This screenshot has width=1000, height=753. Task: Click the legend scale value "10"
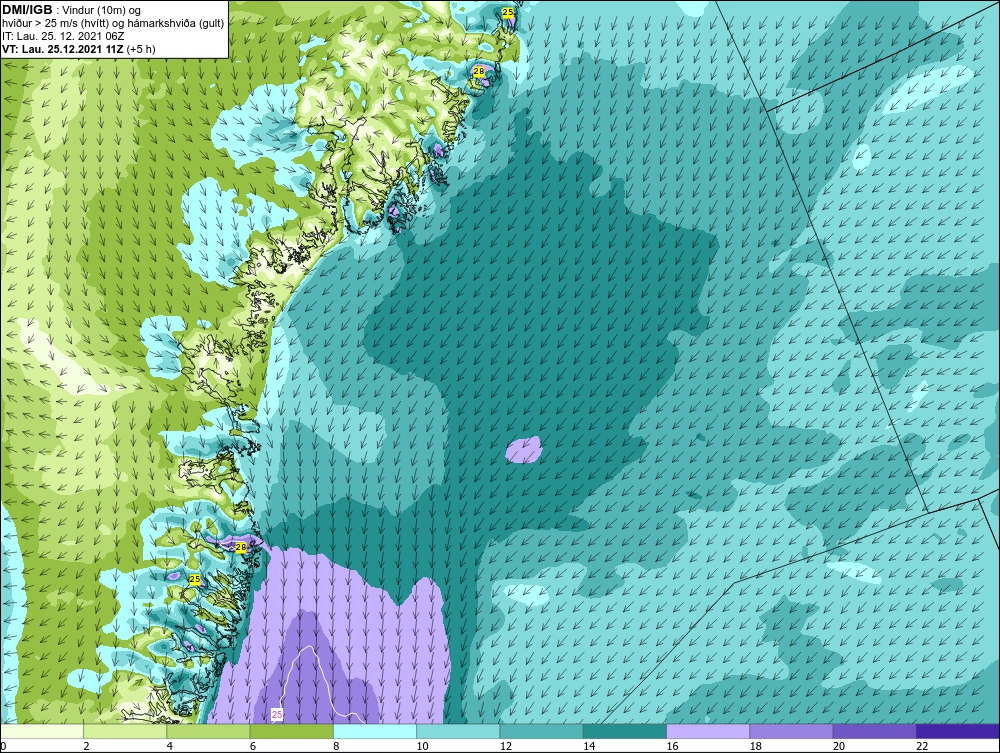tap(422, 747)
